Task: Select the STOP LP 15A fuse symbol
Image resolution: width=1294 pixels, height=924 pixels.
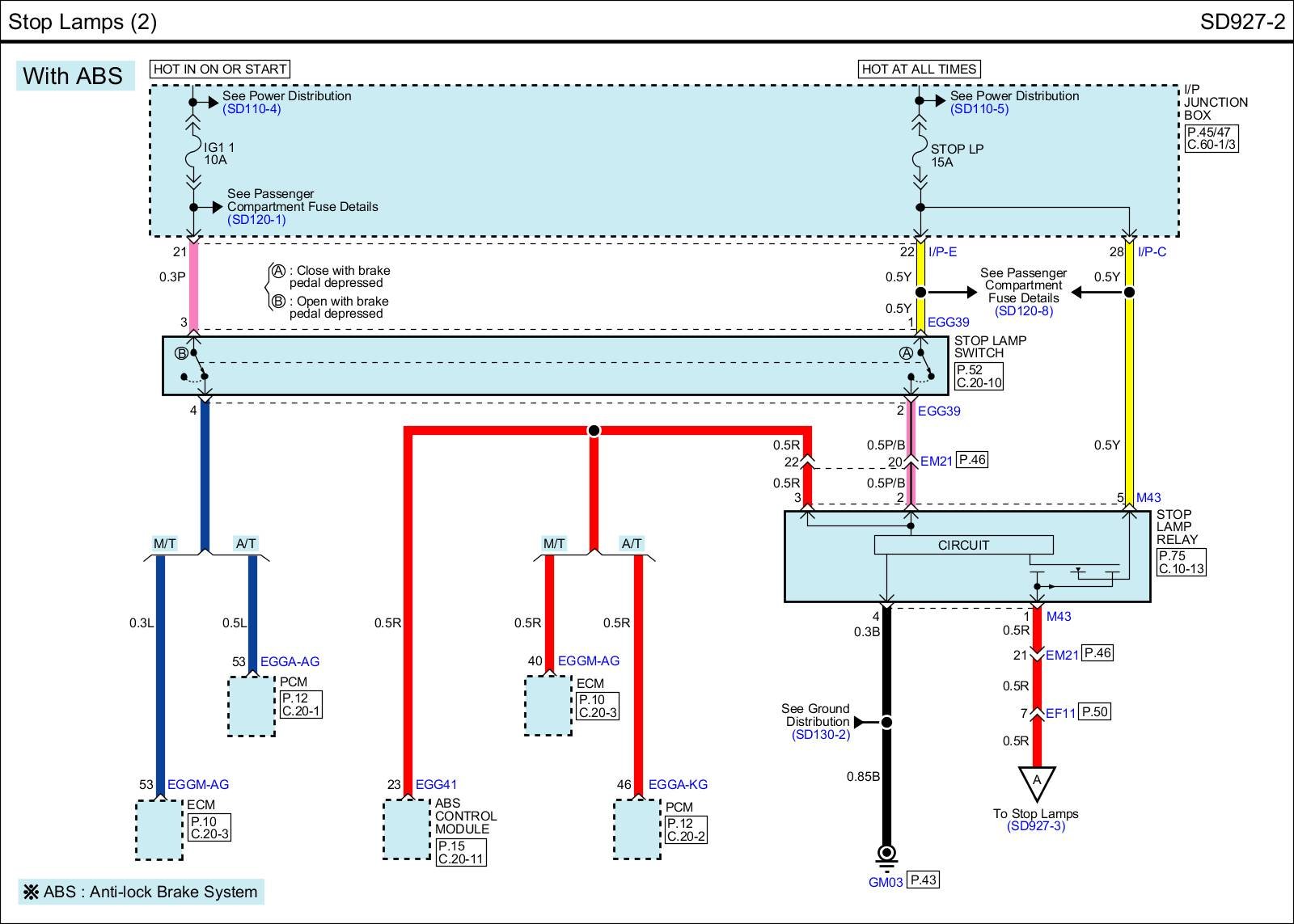Action: (920, 155)
